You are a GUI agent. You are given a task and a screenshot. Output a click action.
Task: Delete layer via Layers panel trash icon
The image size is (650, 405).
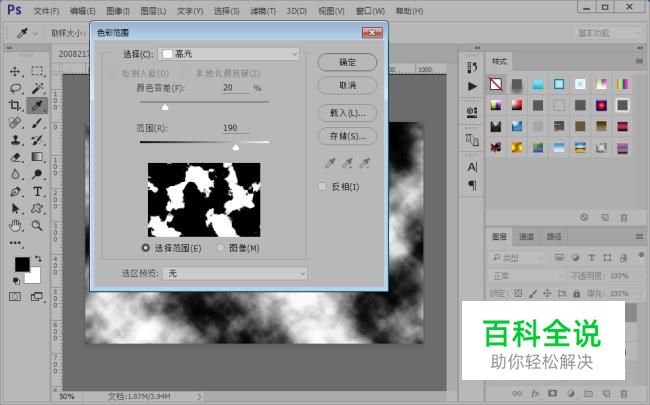pyautogui.click(x=623, y=393)
